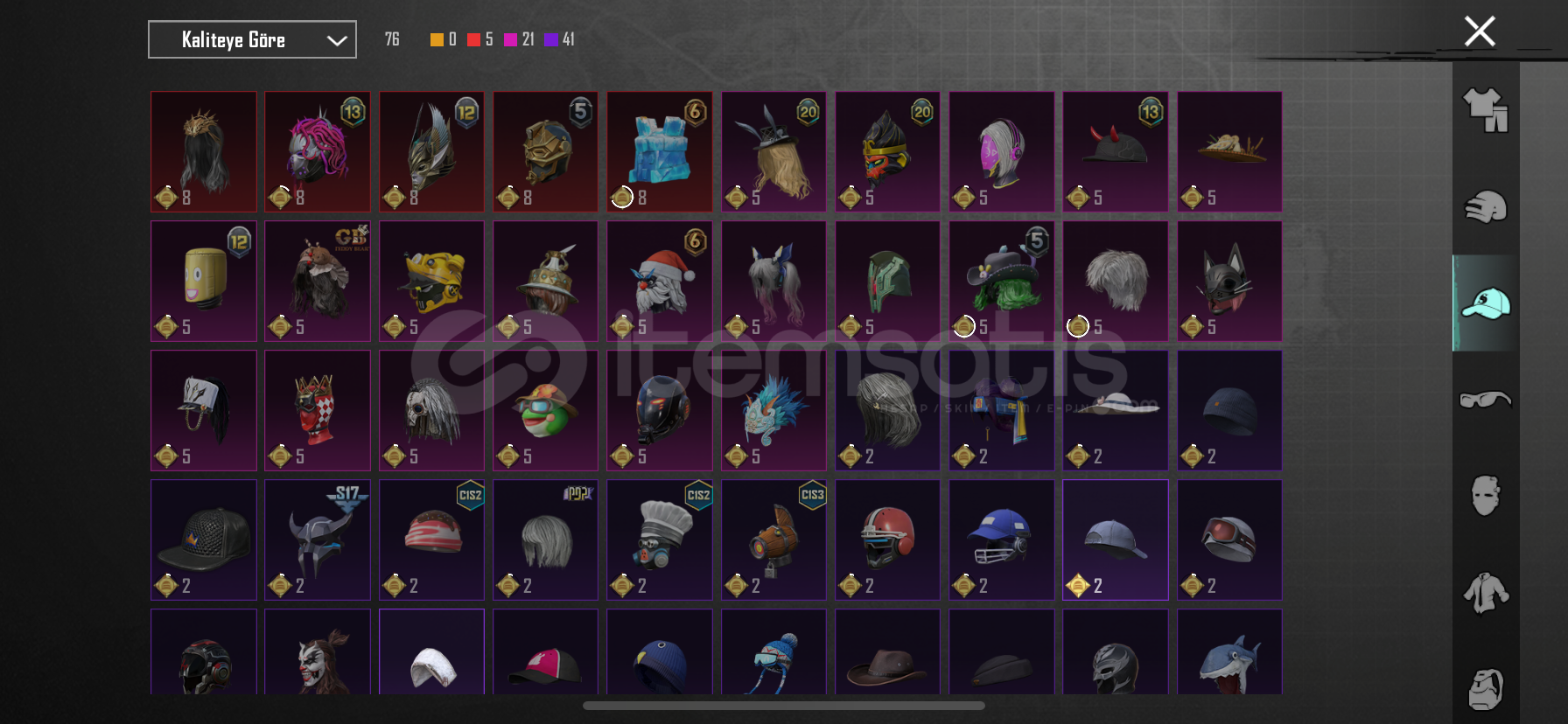The width and height of the screenshot is (1568, 724).
Task: Click the red quality color filter
Action: [x=473, y=39]
